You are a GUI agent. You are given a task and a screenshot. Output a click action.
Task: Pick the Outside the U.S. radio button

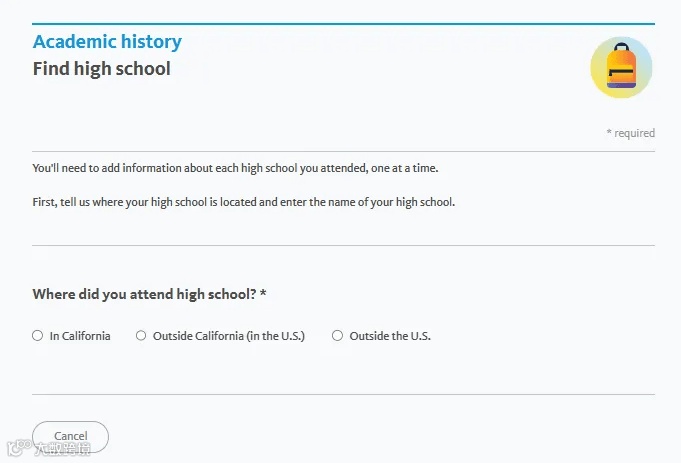337,336
